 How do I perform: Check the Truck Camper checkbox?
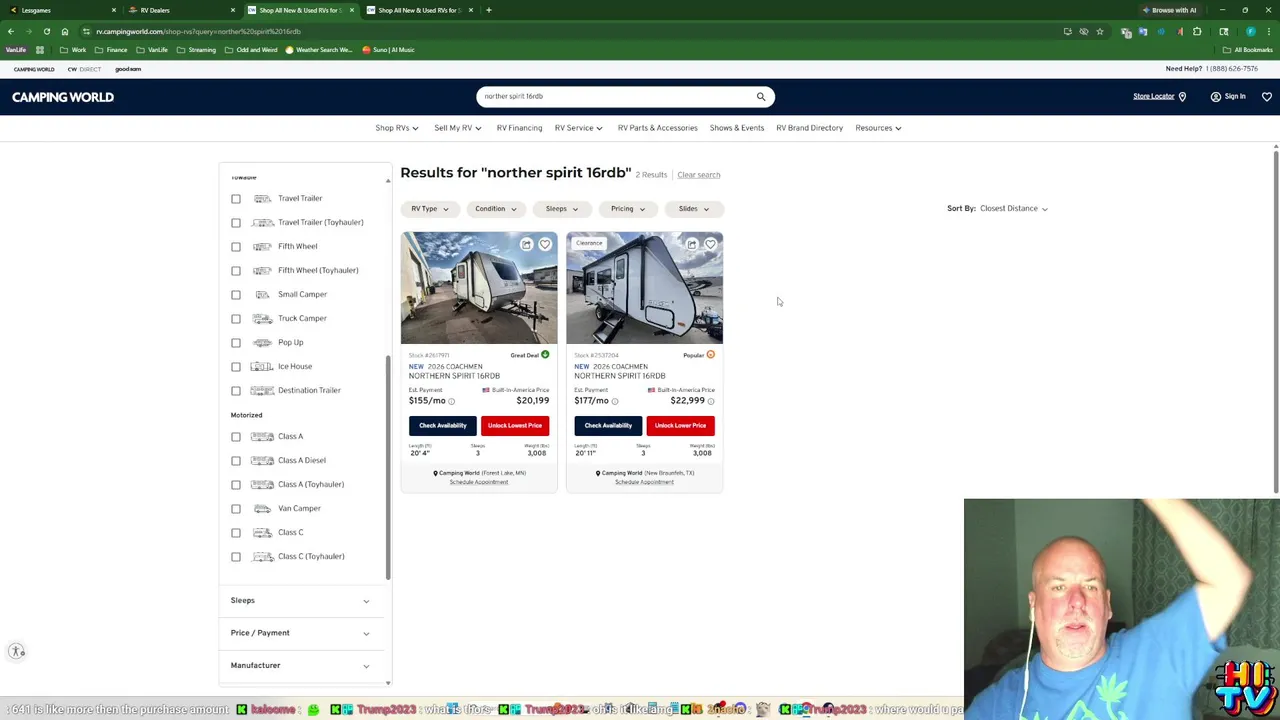pyautogui.click(x=236, y=319)
